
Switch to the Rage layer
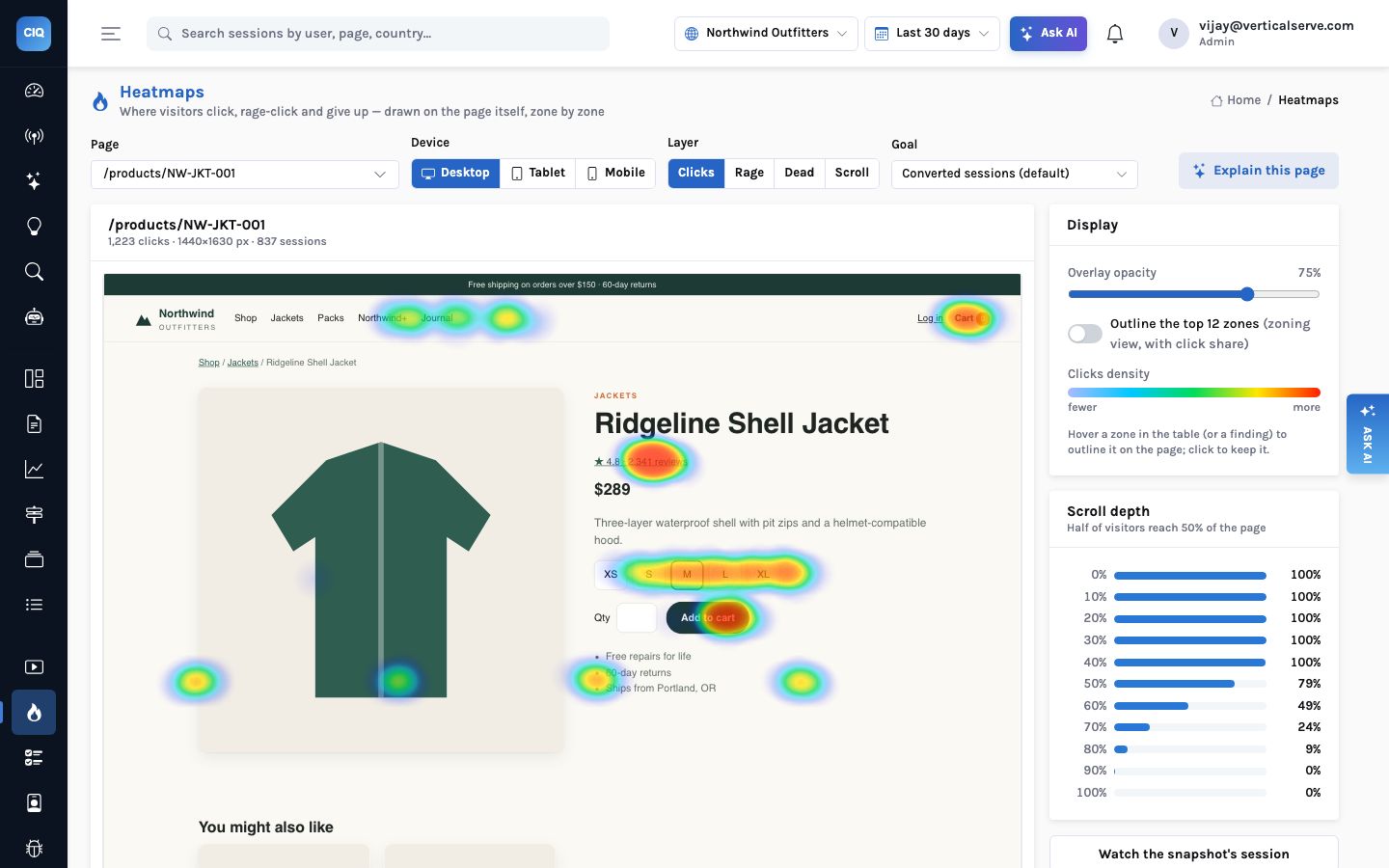click(x=749, y=173)
